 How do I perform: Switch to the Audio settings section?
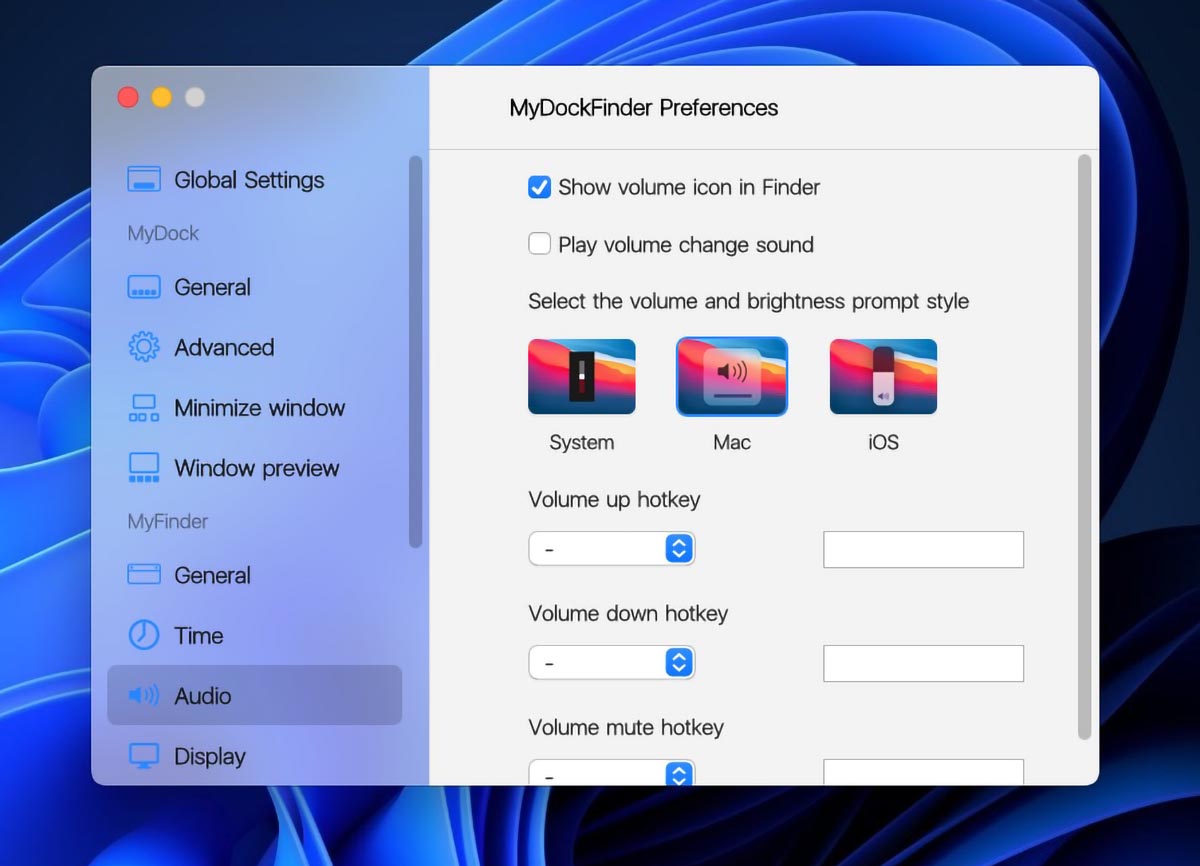tap(254, 696)
